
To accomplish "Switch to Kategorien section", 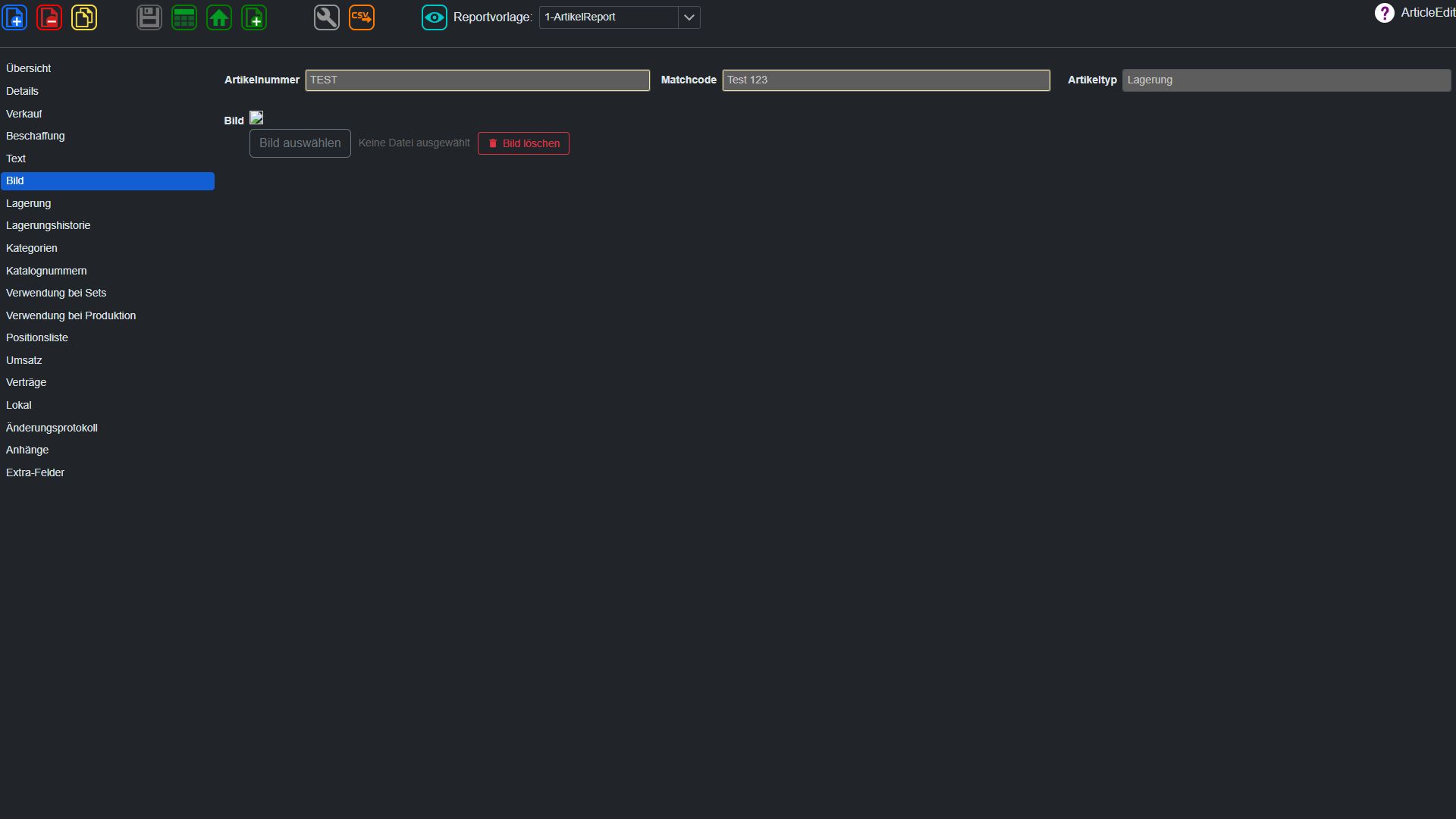I will 108,248.
